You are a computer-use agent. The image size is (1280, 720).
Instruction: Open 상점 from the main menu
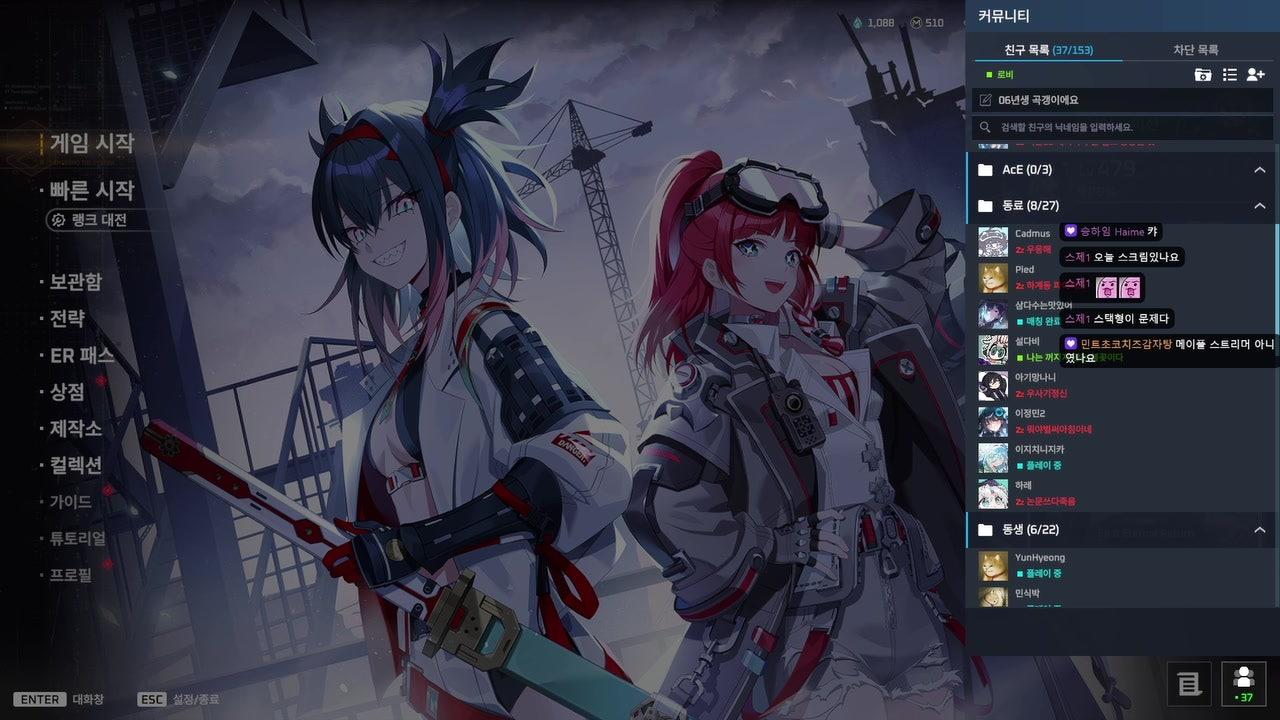68,392
